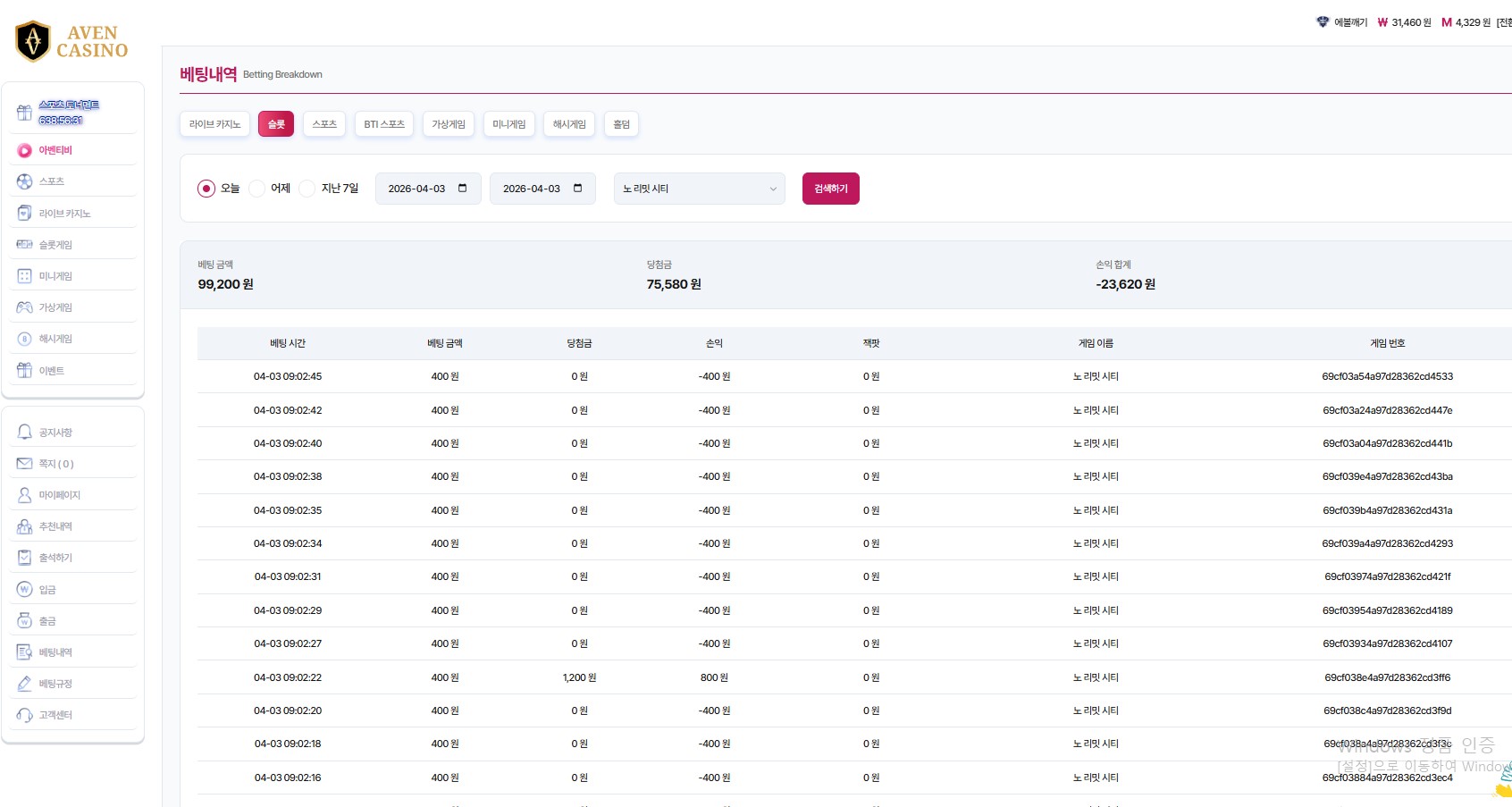
Task: Select the 지난 7일 radio button
Action: point(307,189)
